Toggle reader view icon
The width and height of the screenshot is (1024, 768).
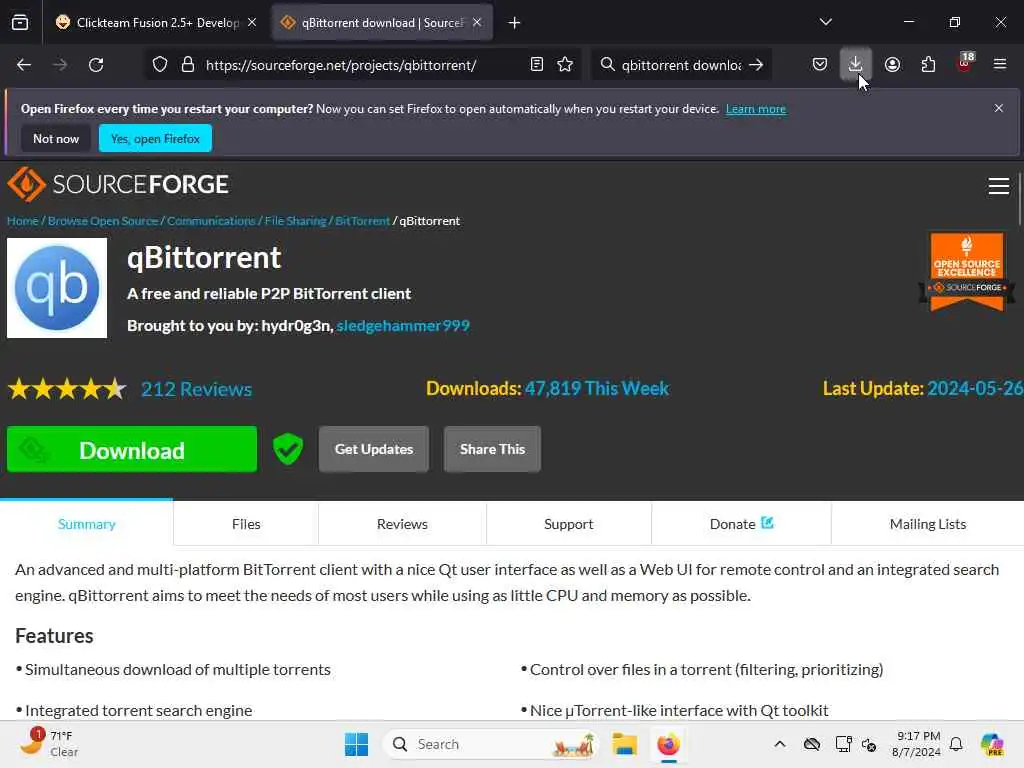[x=537, y=65]
